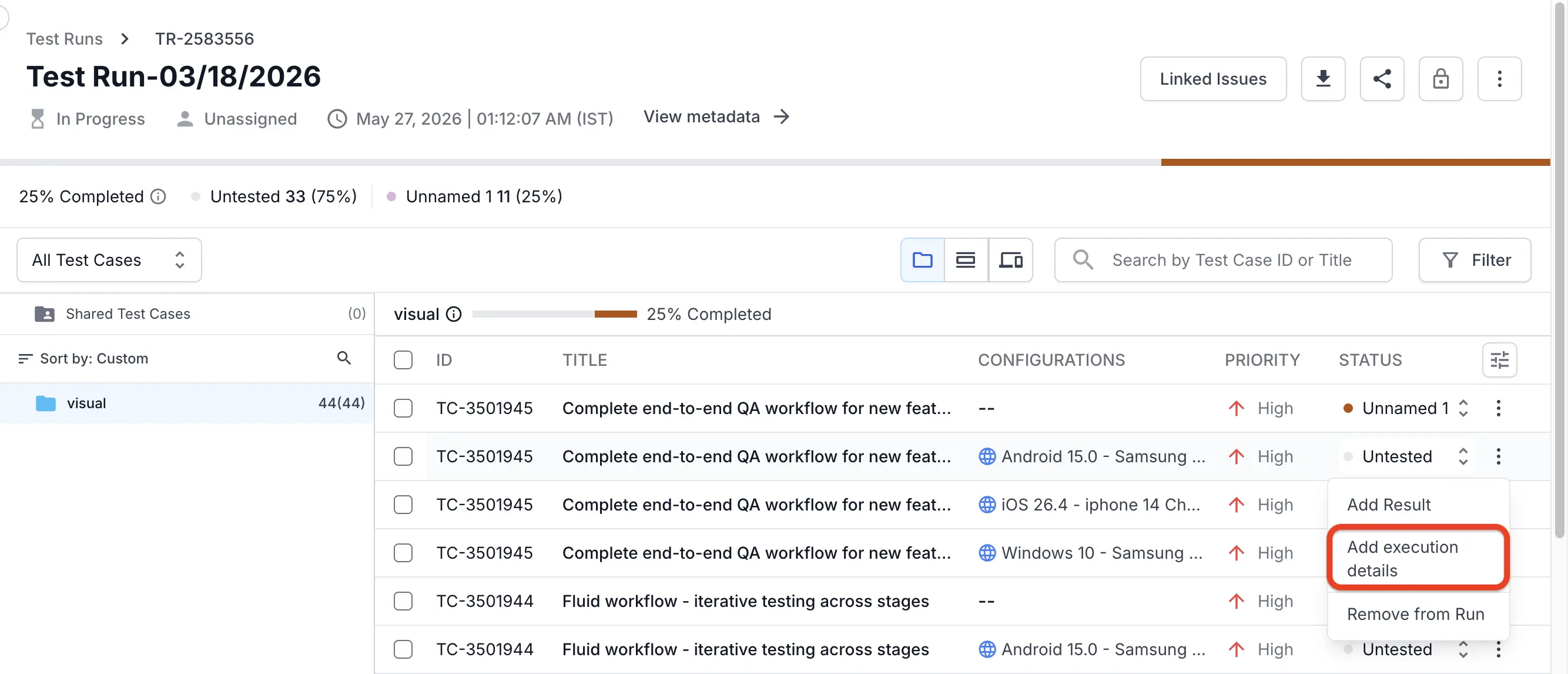The image size is (1568, 674).
Task: Click info icon next to visual heading
Action: 454,314
